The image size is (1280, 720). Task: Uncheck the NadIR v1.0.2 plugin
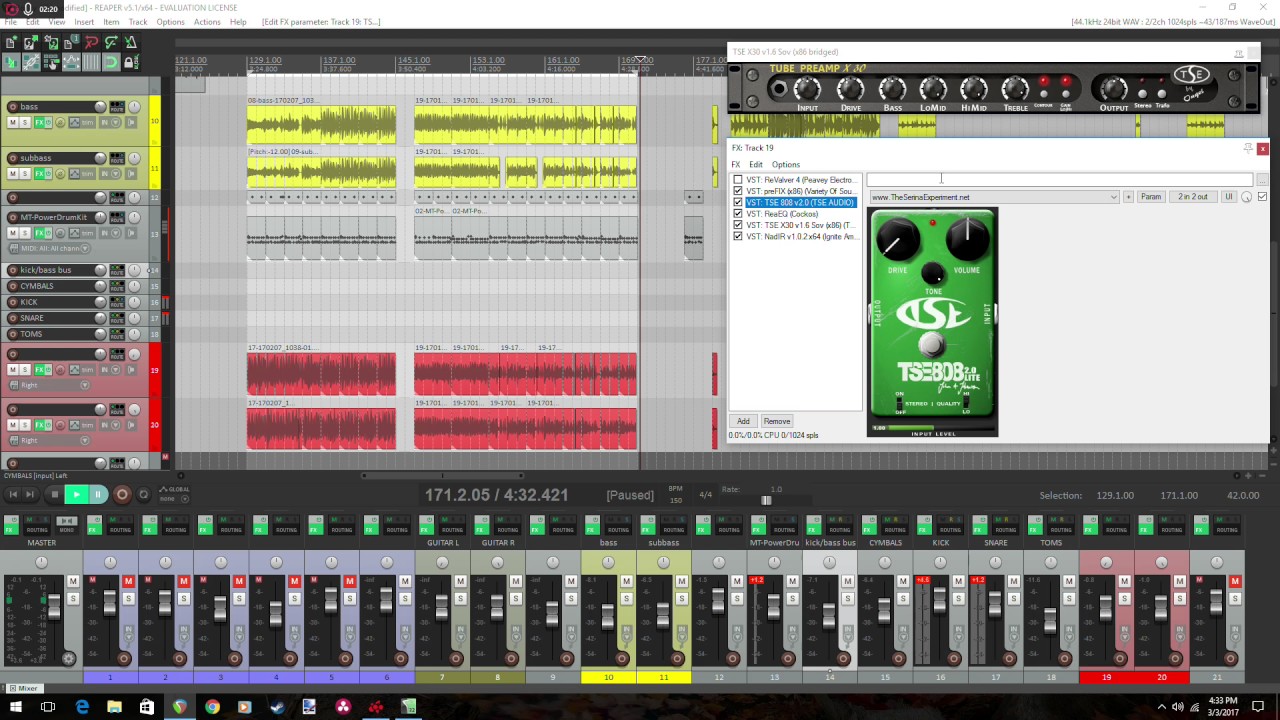[x=738, y=236]
